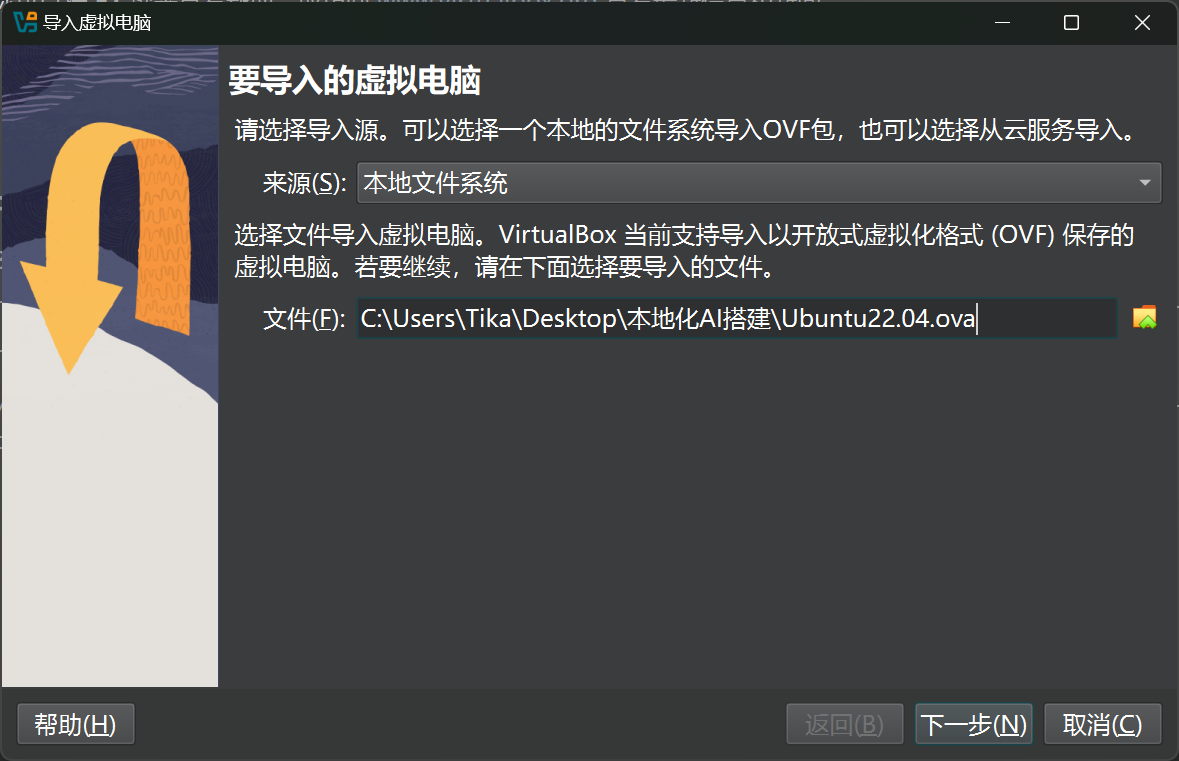Click the 下一步(N) button
The height and width of the screenshot is (761, 1179).
tap(973, 724)
